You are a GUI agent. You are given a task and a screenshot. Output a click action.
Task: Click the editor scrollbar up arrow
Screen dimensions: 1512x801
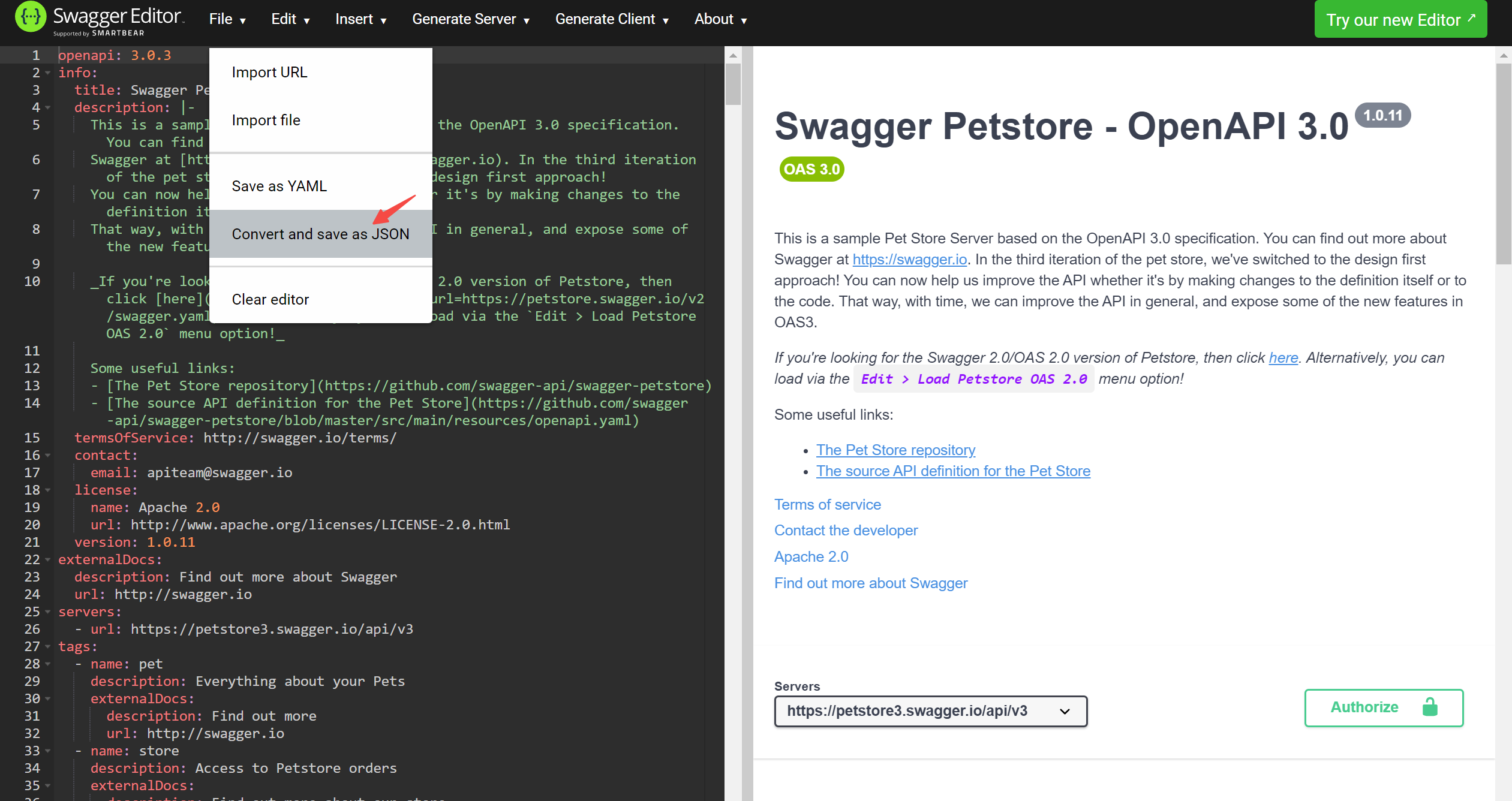coord(732,55)
